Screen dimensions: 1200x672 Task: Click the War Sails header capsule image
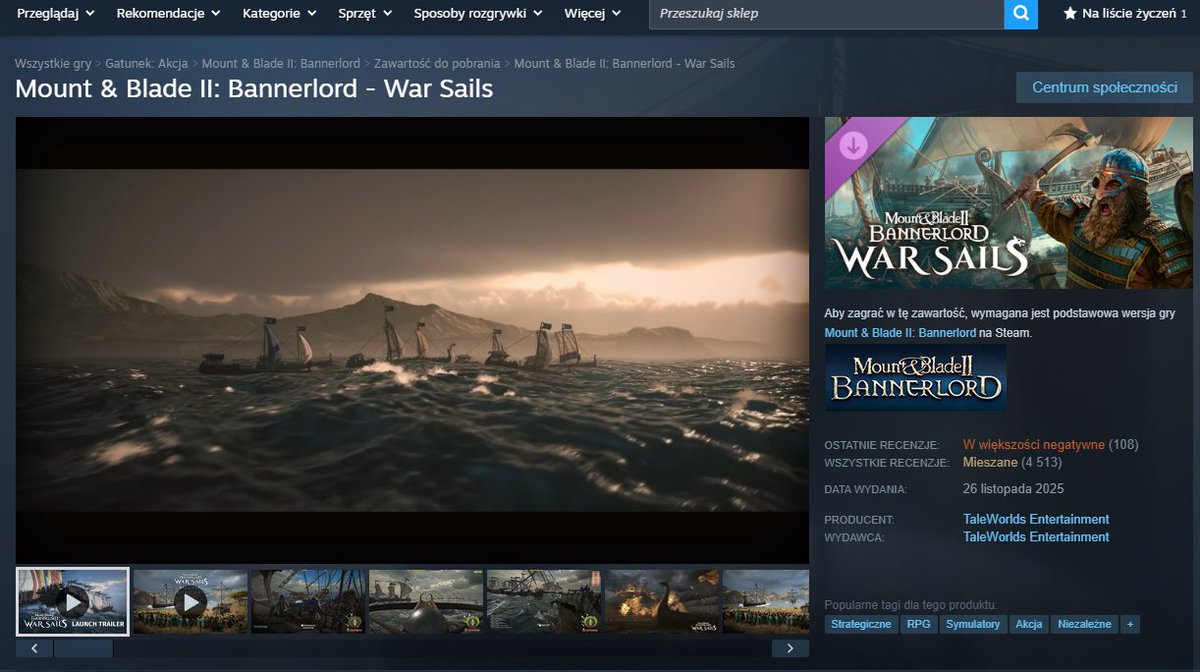tap(1009, 203)
